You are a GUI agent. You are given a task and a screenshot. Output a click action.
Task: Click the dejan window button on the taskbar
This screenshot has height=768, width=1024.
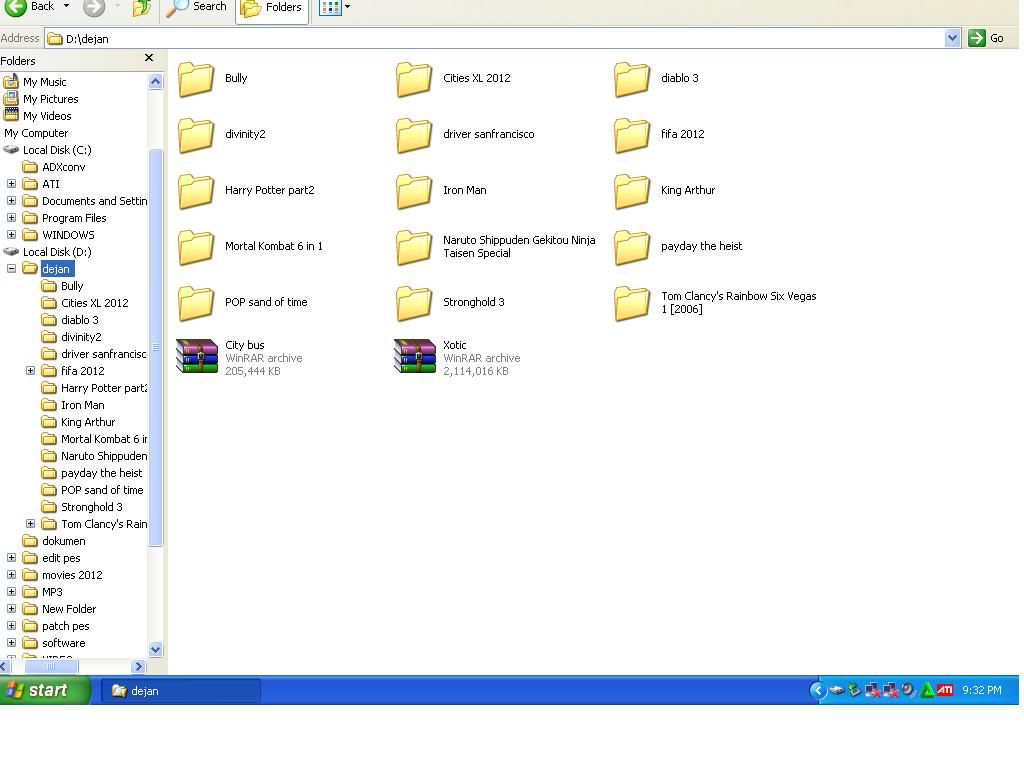[180, 691]
